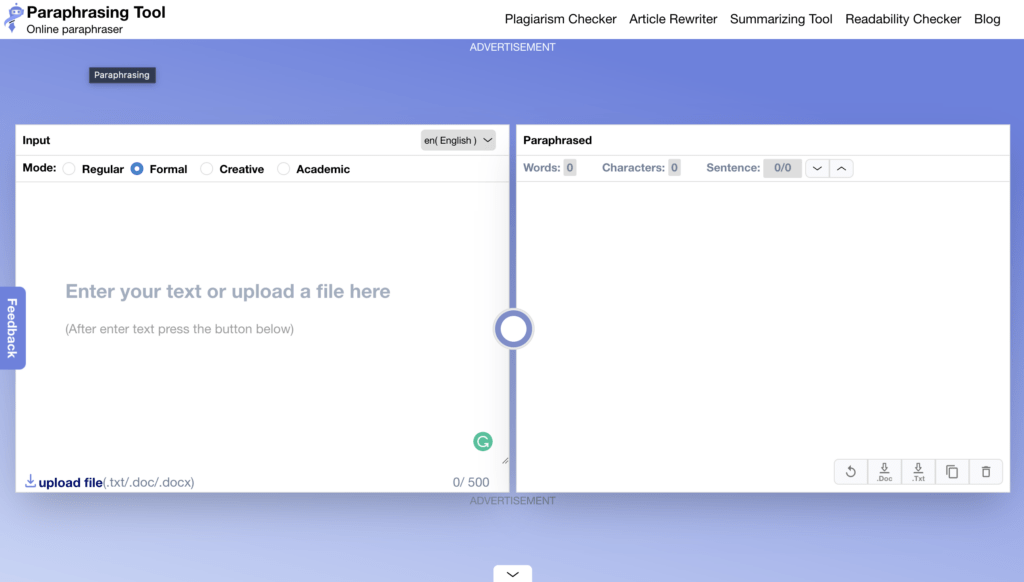Viewport: 1024px width, 582px height.
Task: Click the round paraphrase button
Action: coord(513,329)
